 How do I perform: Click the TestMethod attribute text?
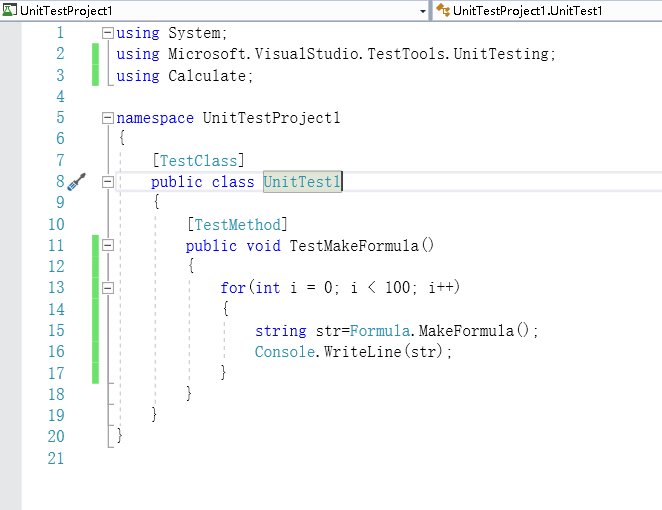237,225
